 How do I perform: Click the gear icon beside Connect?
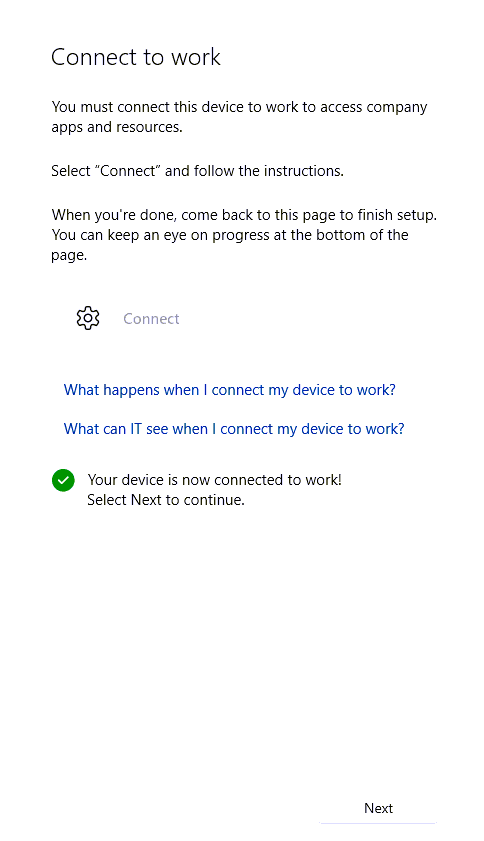pos(88,319)
